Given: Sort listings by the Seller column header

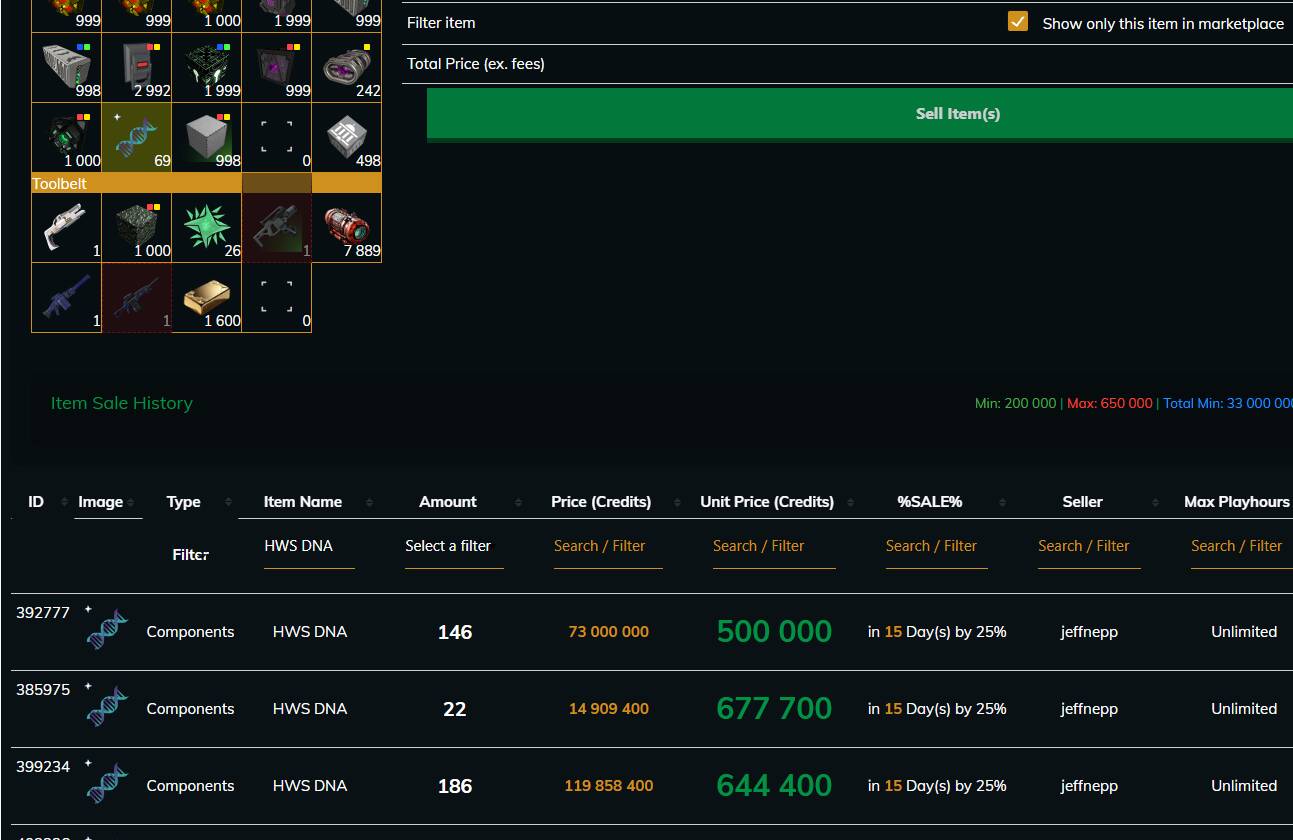Looking at the screenshot, I should (x=1082, y=502).
